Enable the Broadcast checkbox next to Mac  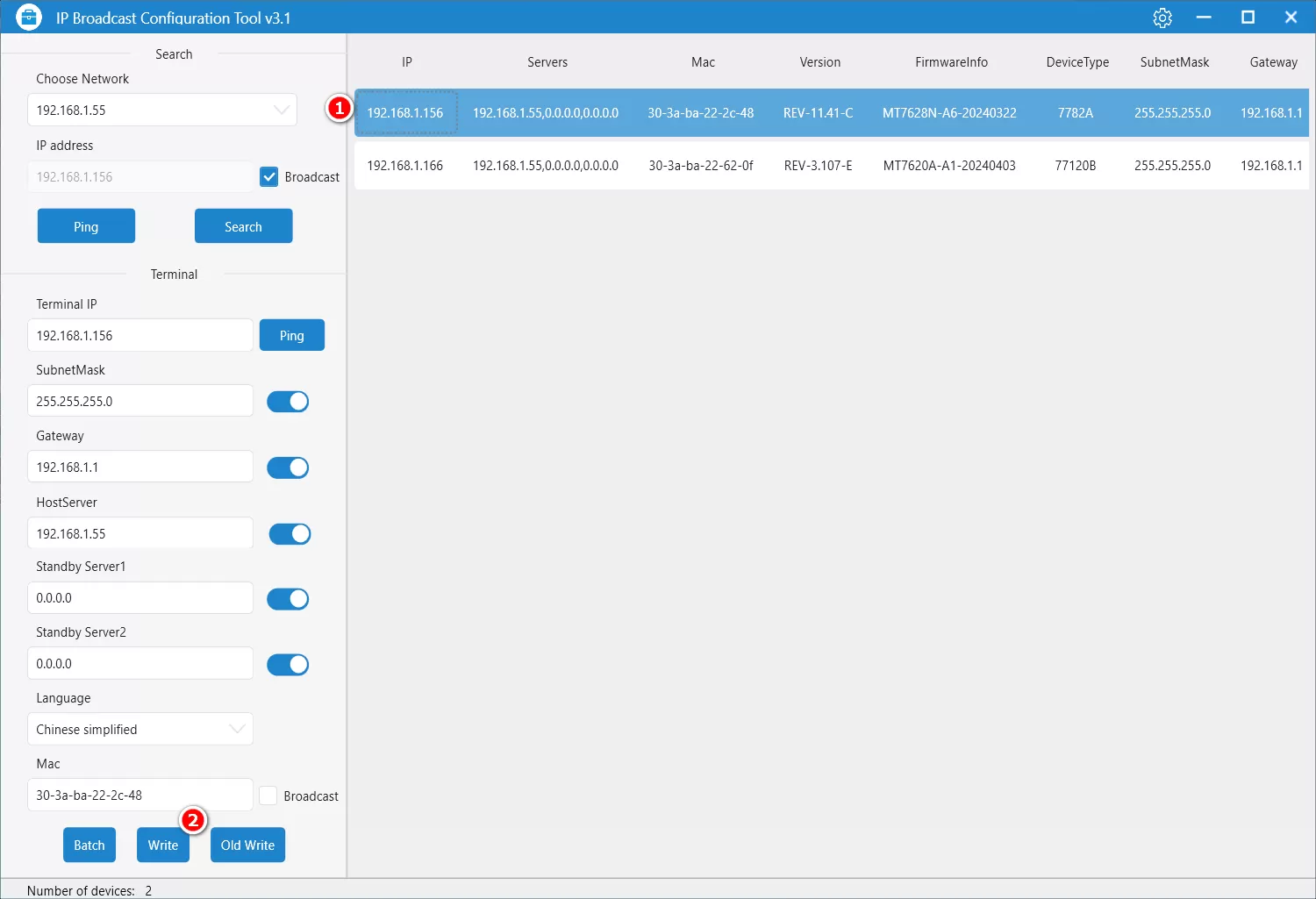268,796
